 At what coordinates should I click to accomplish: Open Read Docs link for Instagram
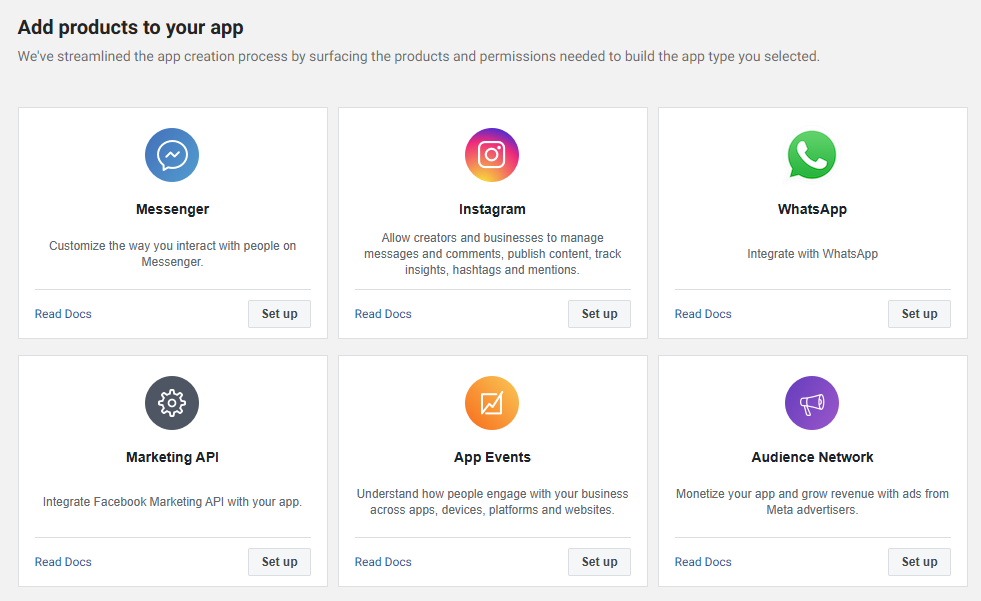(383, 314)
